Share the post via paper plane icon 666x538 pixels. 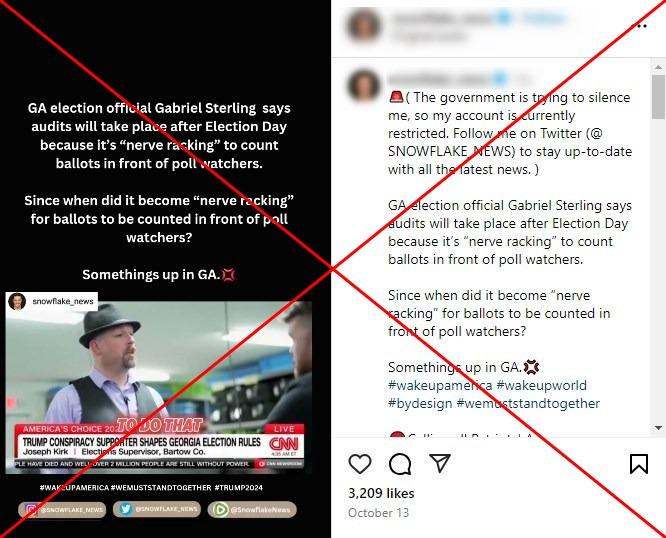(440, 463)
